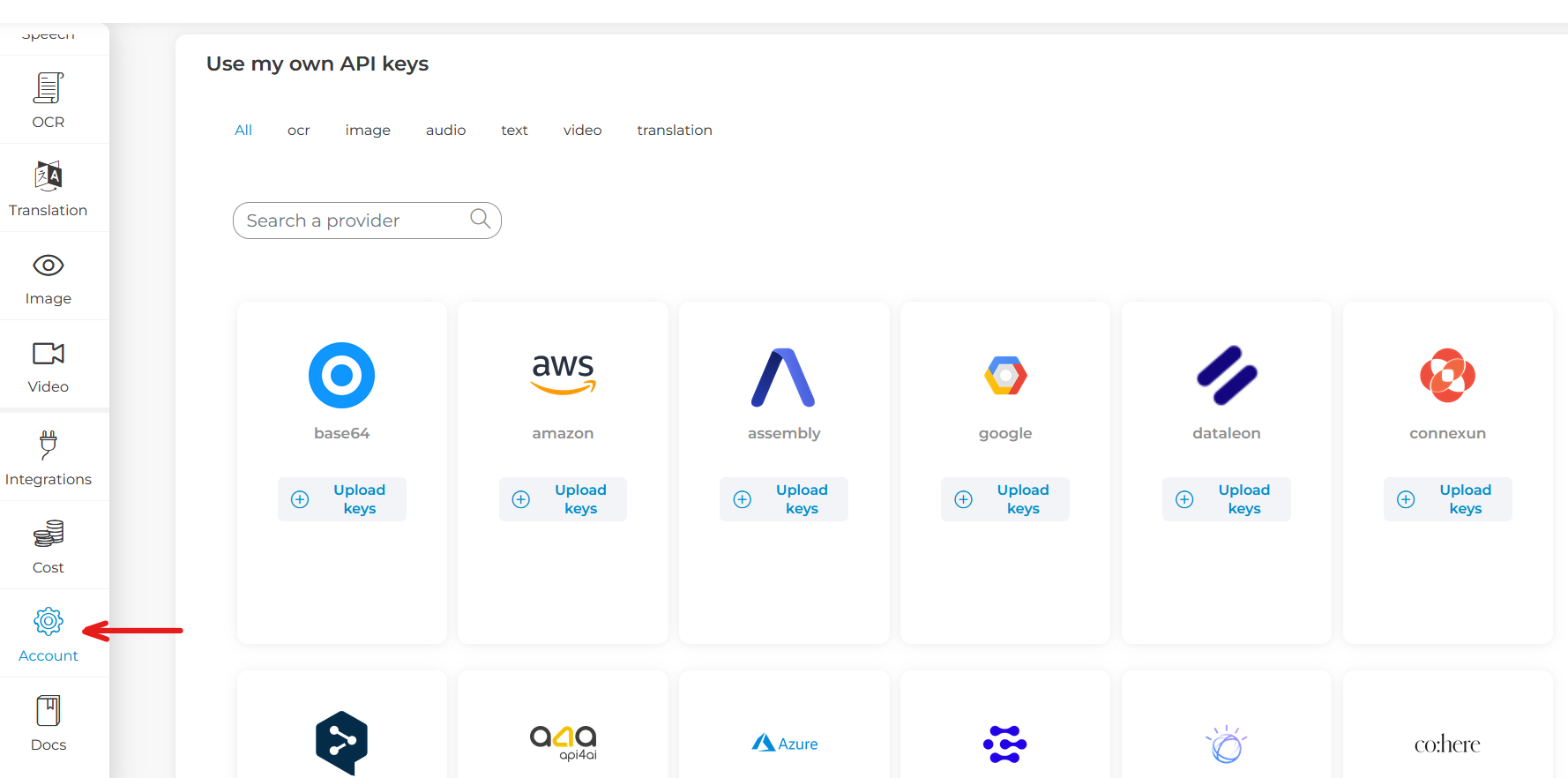Click the 'base64' provider name
The image size is (1568, 778).
(341, 433)
